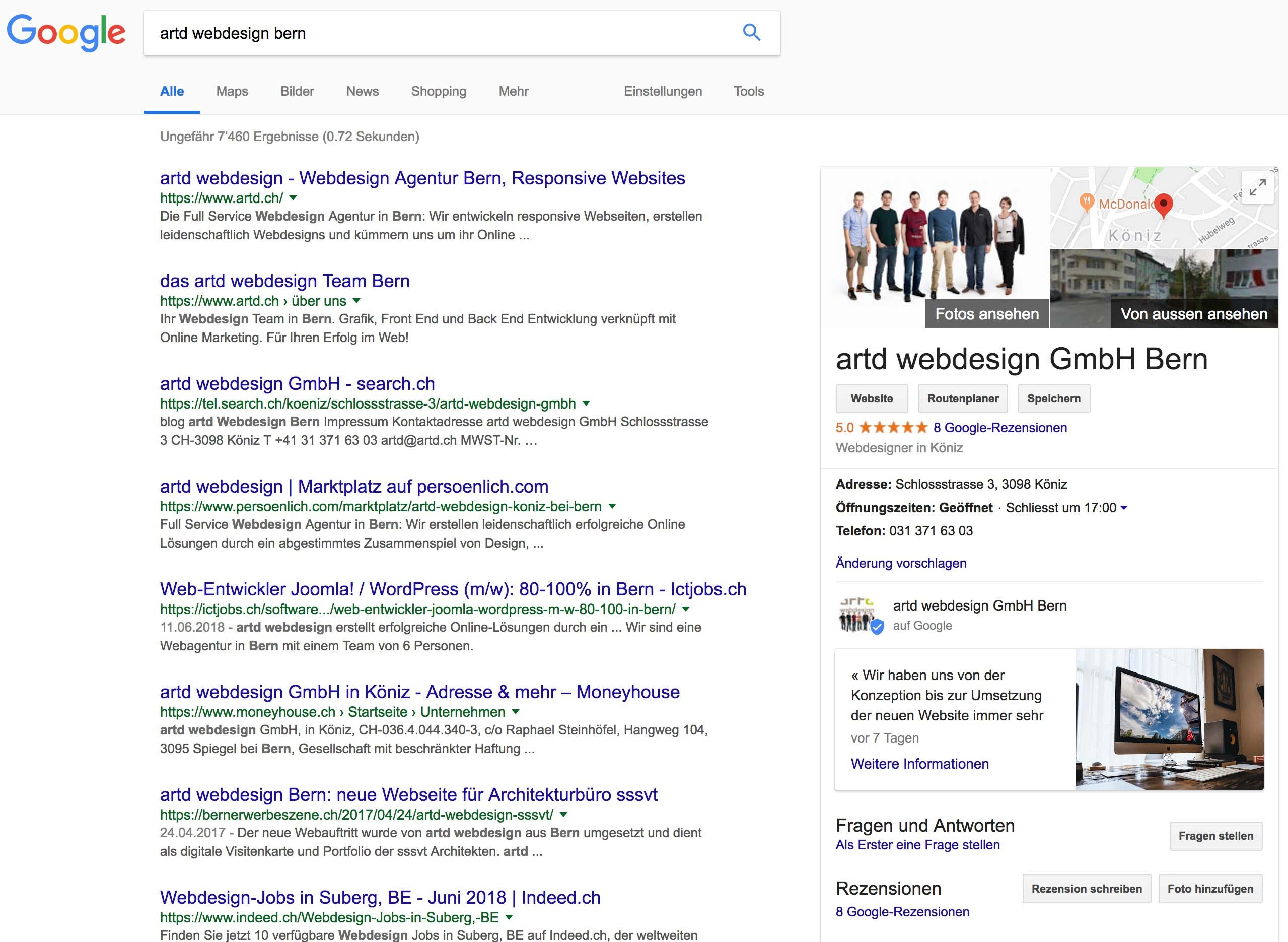The width and height of the screenshot is (1288, 942).
Task: Open dropdown arrow beside ictjobs.ch URL
Action: coord(686,609)
